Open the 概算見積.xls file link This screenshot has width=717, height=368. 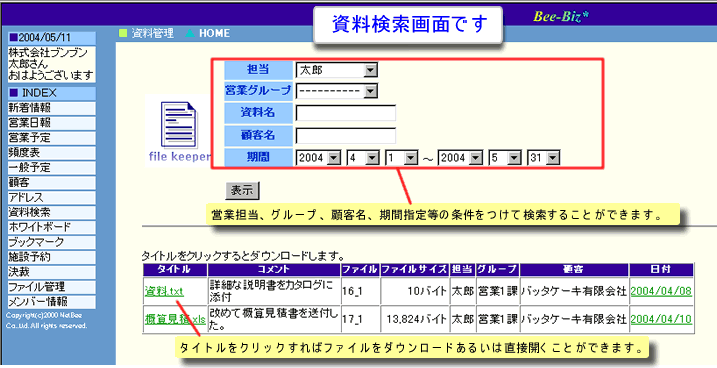tap(175, 319)
